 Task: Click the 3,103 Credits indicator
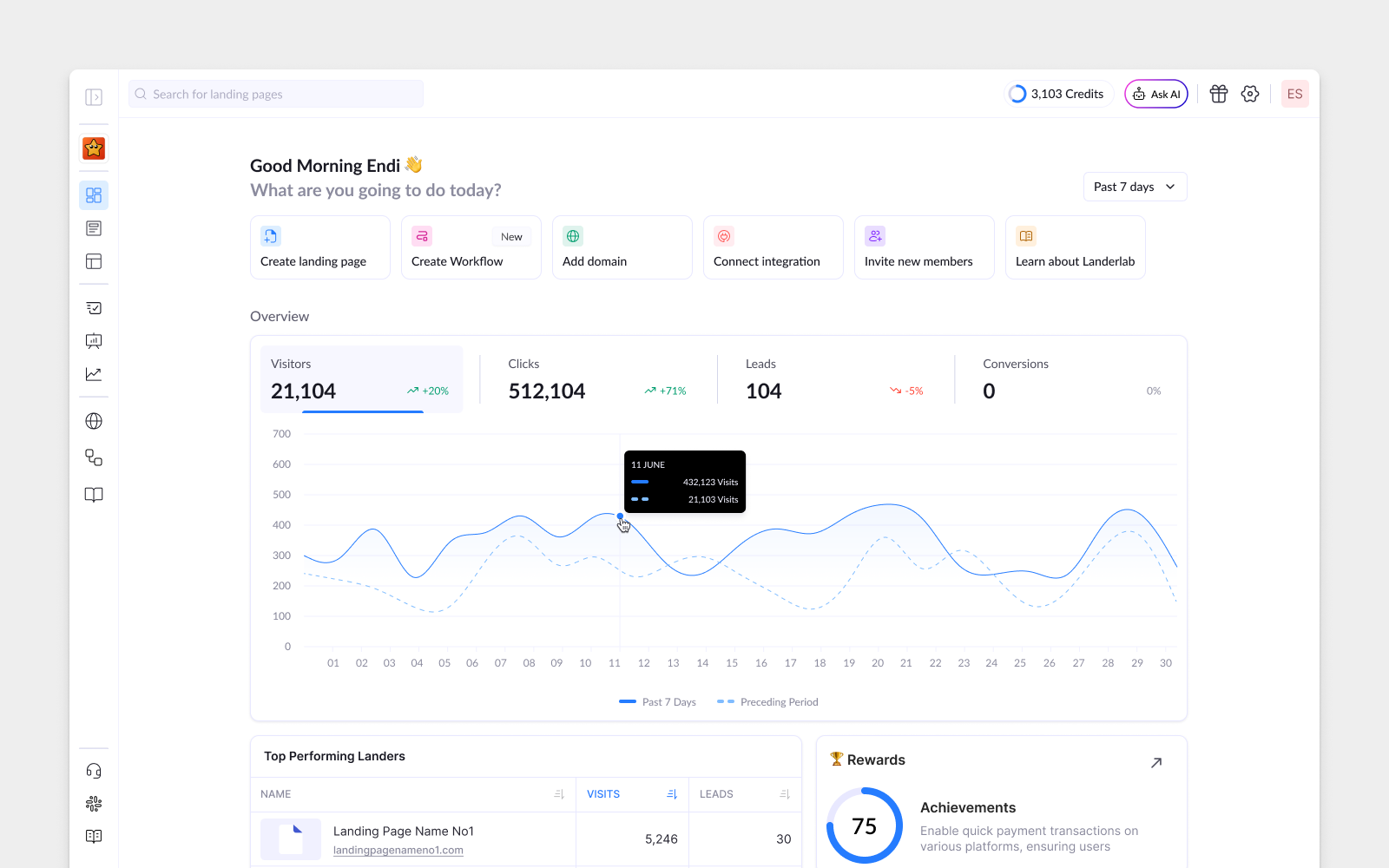(x=1057, y=94)
